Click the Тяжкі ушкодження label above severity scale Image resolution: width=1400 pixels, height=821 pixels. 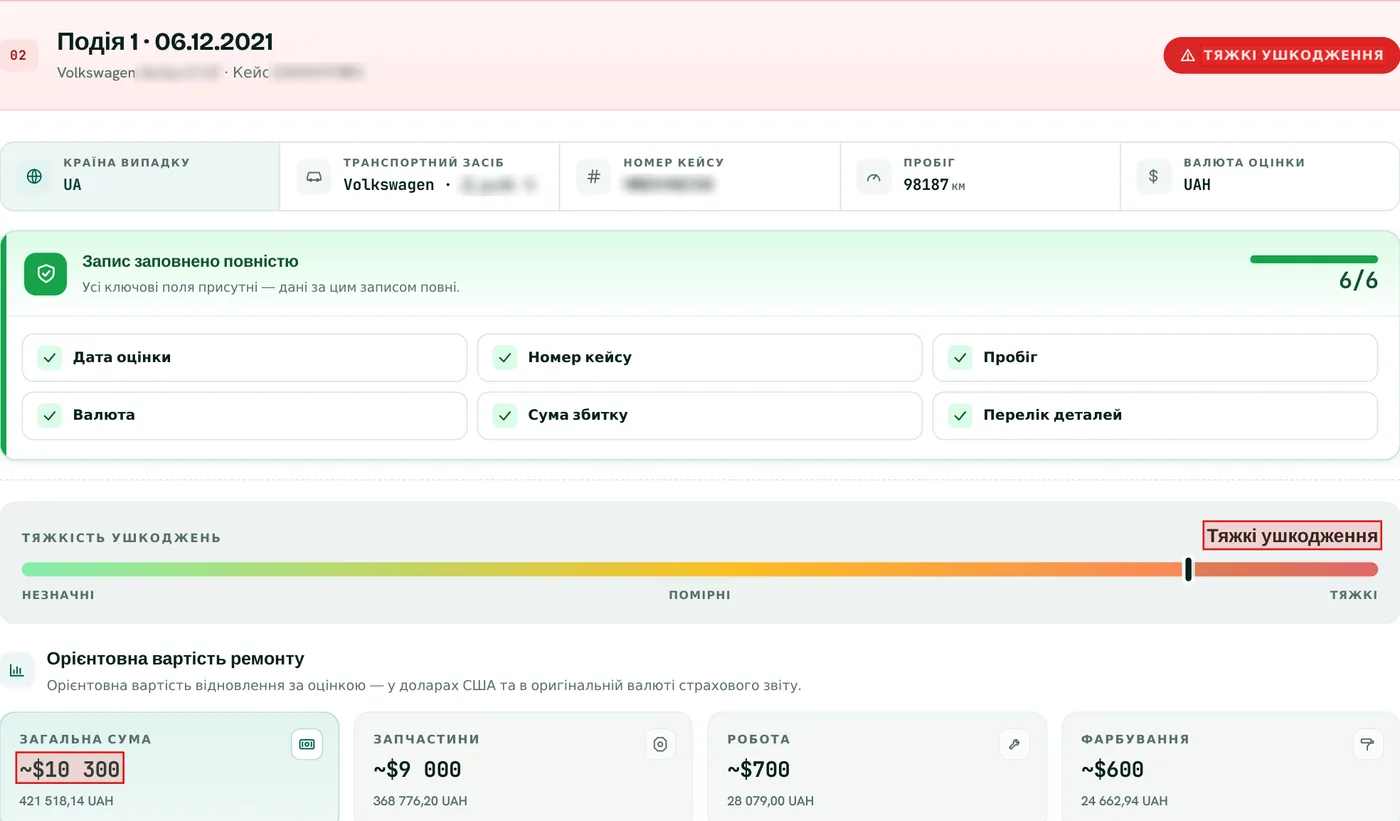(1292, 536)
